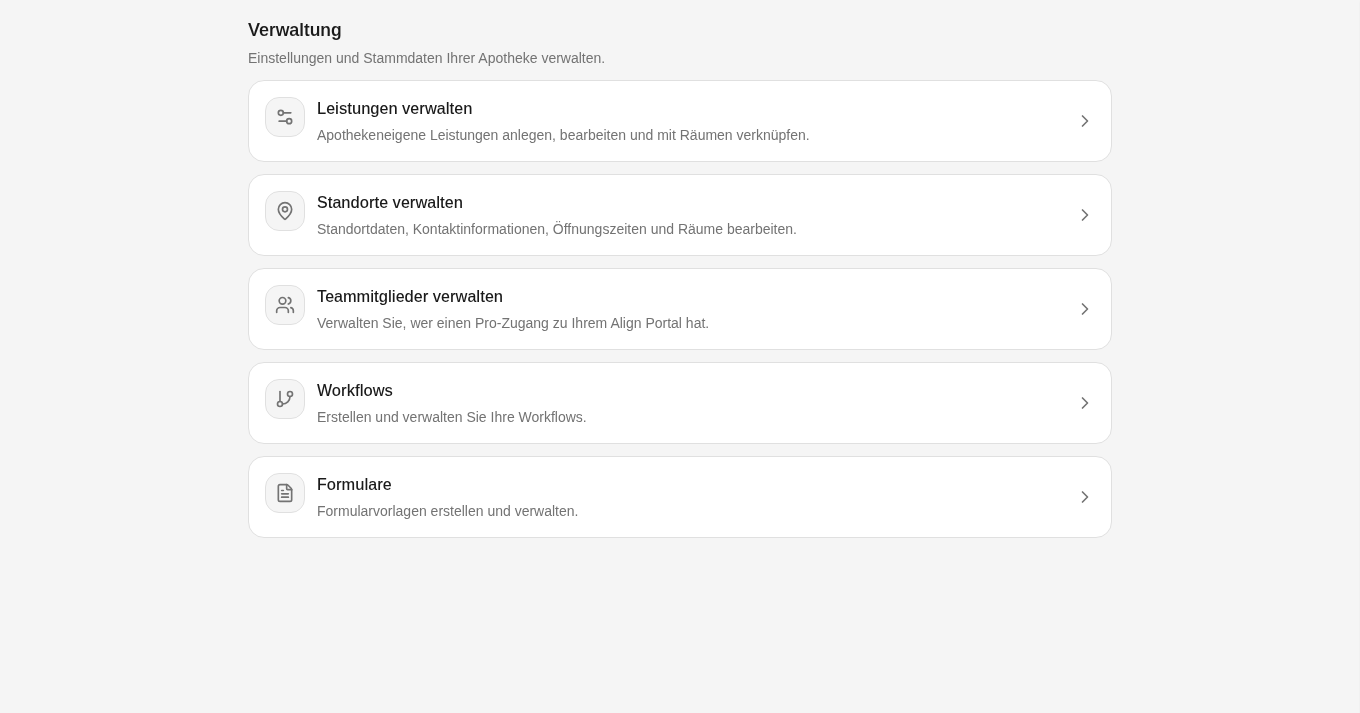
Task: Click the document icon for Formulare
Action: [285, 493]
